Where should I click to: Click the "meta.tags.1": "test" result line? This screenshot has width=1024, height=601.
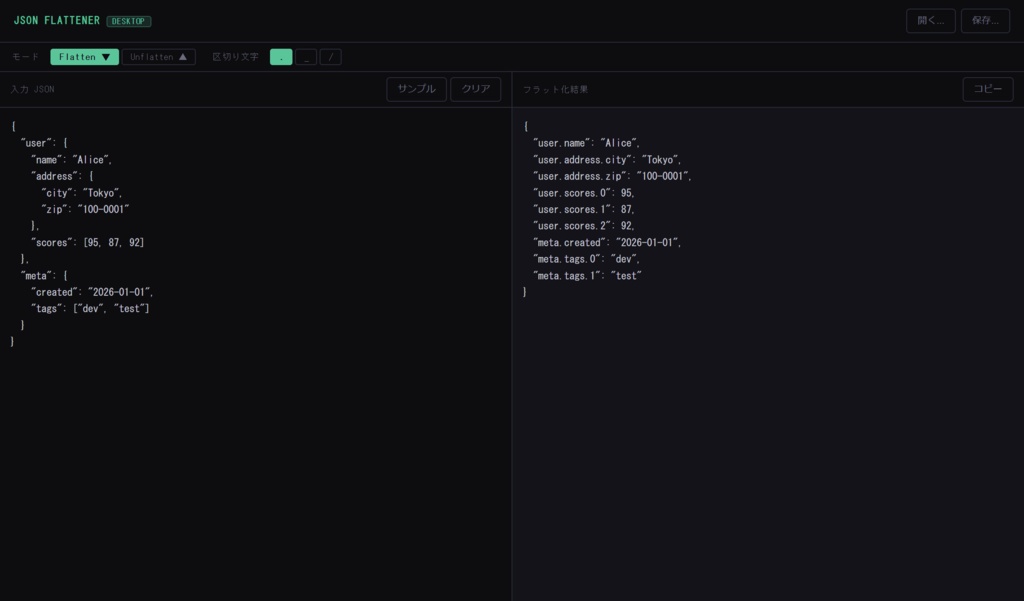pos(587,276)
